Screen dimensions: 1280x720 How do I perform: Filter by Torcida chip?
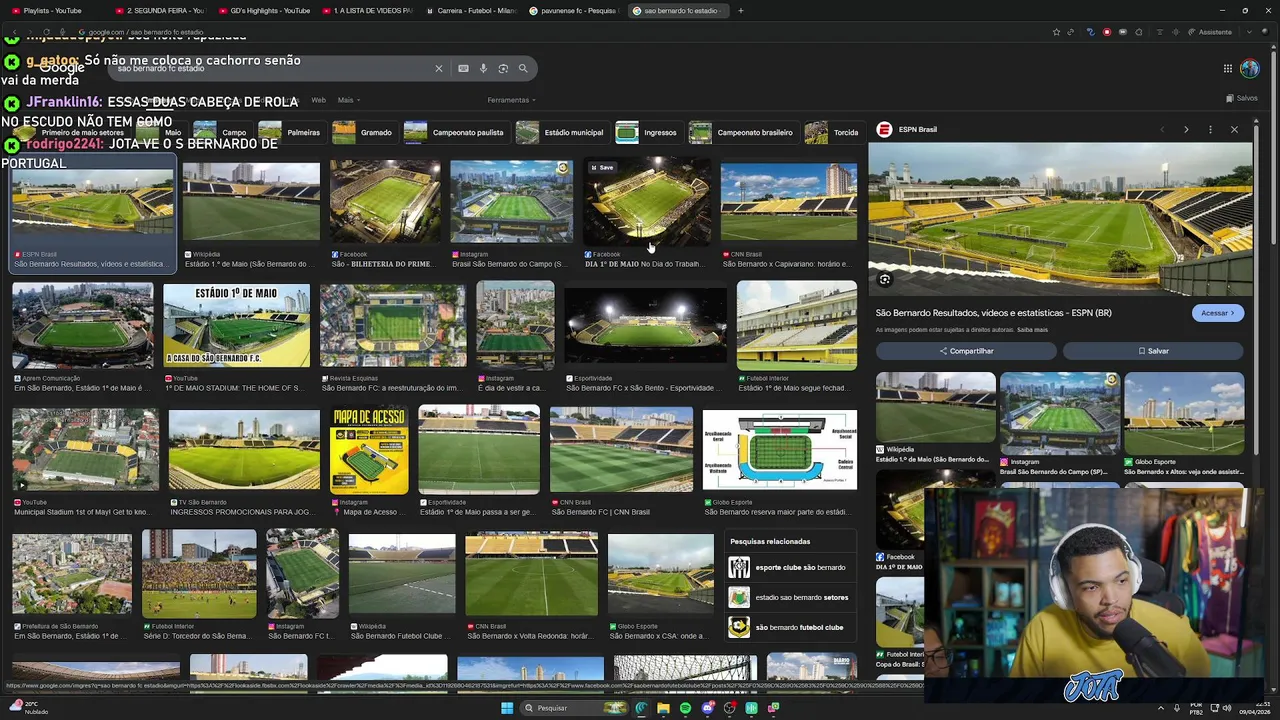pos(833,132)
